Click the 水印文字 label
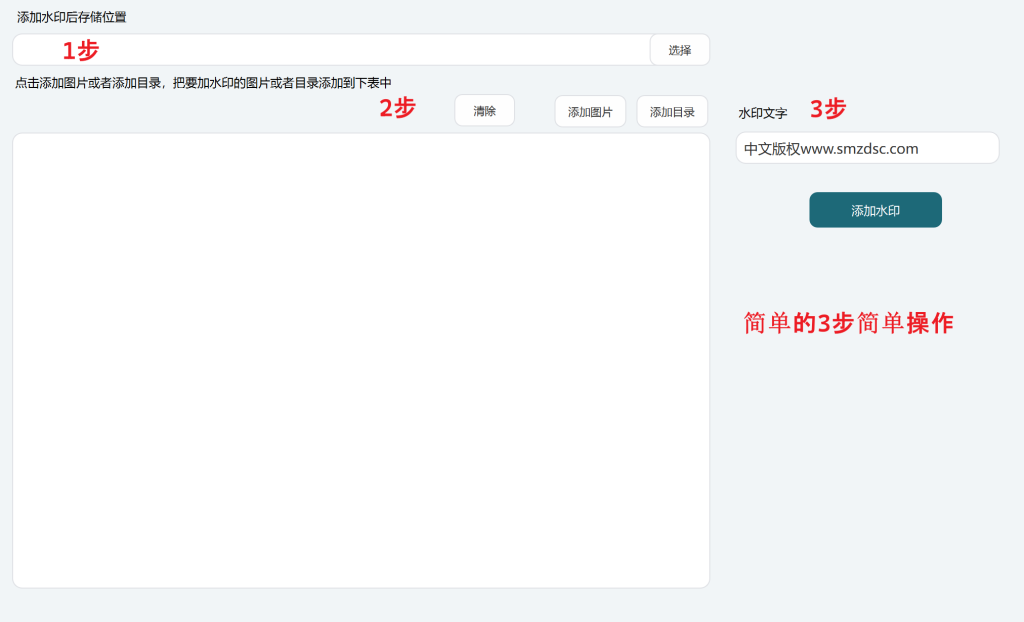 (763, 113)
